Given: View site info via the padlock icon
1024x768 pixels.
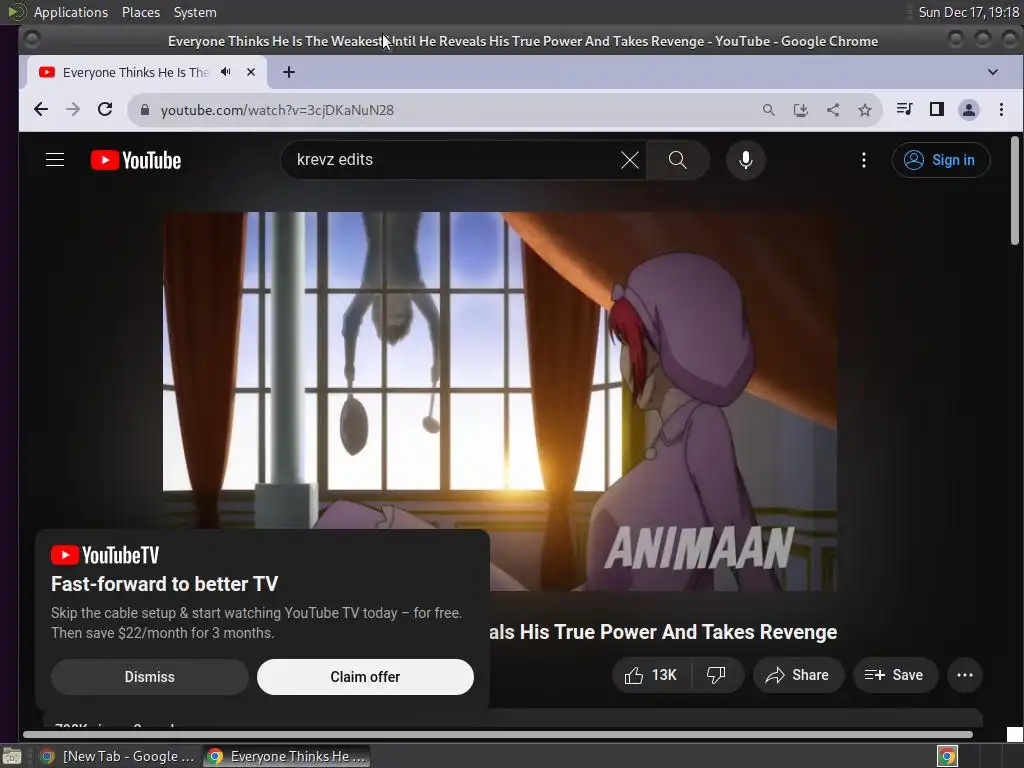Looking at the screenshot, I should click(145, 110).
